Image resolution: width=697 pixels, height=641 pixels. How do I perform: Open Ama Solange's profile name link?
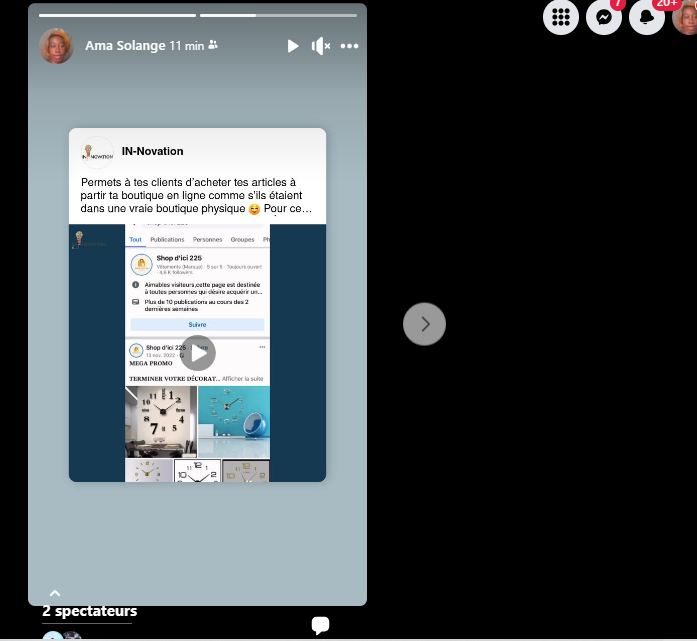(125, 46)
